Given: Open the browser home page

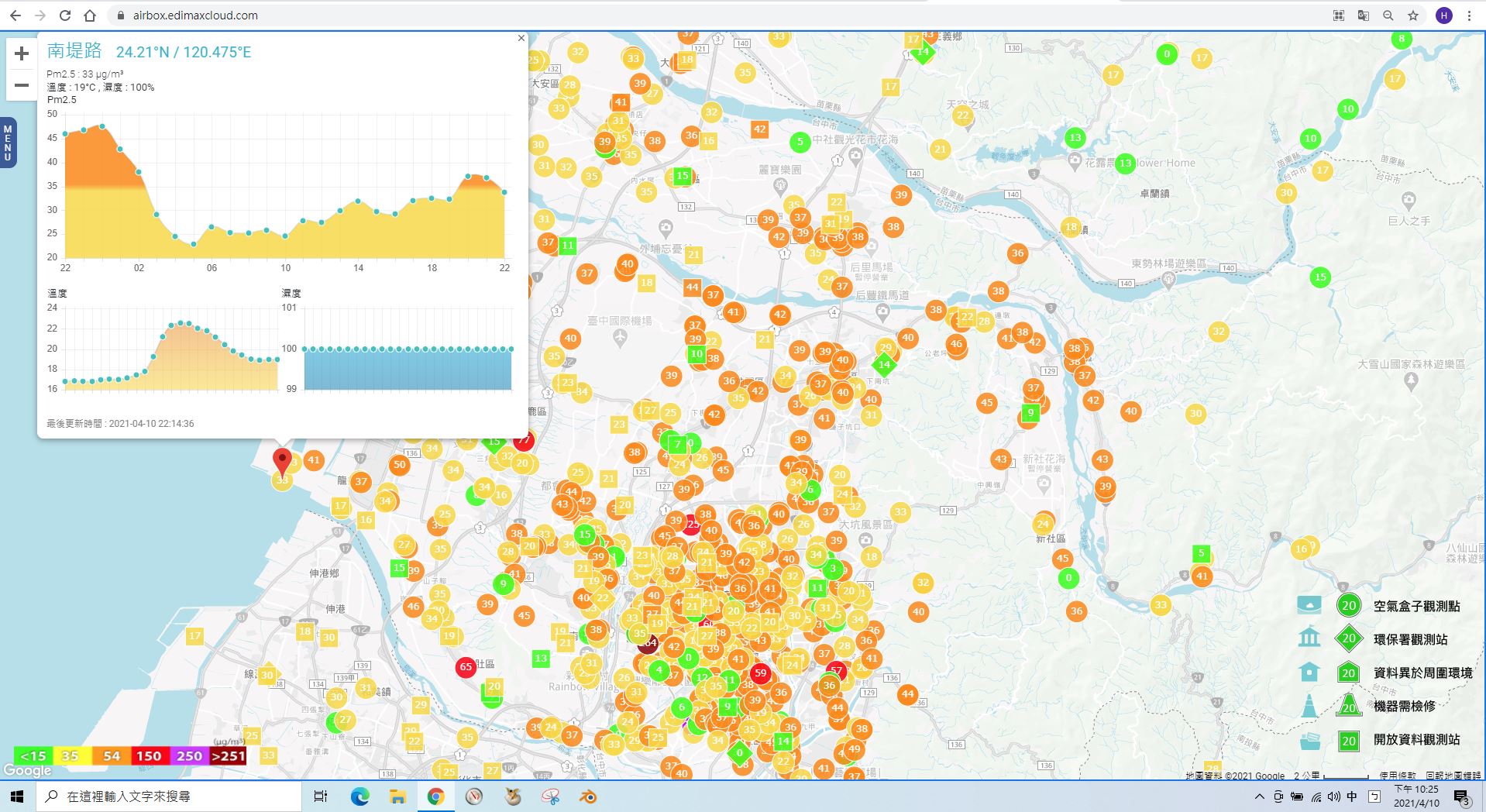Looking at the screenshot, I should (90, 15).
